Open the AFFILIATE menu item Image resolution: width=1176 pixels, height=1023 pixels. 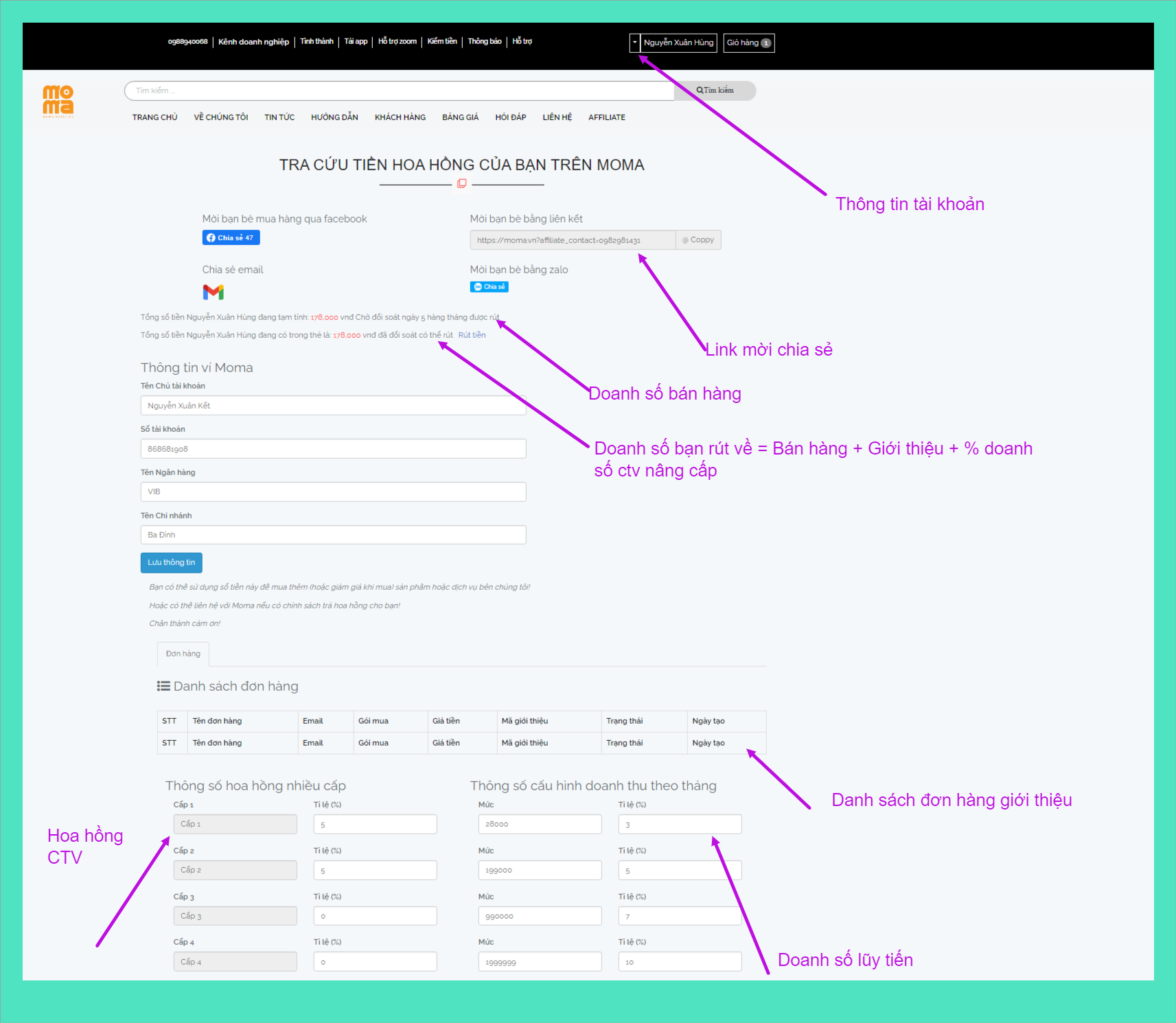coord(606,117)
